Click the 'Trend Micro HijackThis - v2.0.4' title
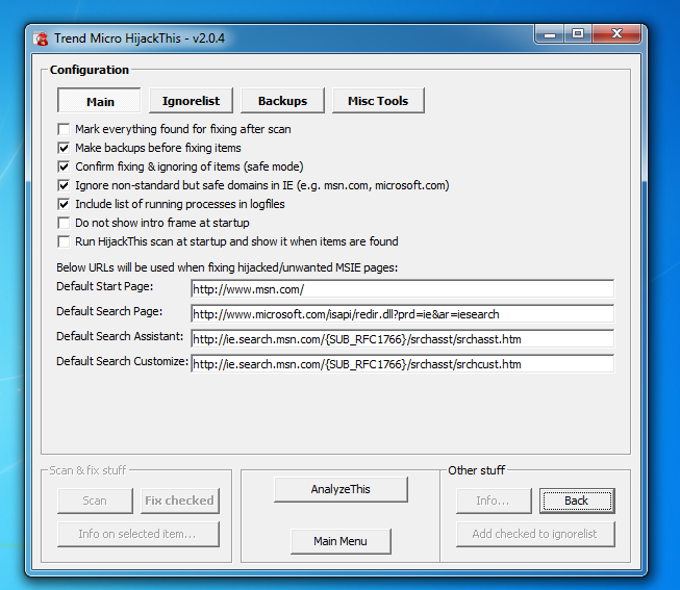680x590 pixels. [139, 39]
